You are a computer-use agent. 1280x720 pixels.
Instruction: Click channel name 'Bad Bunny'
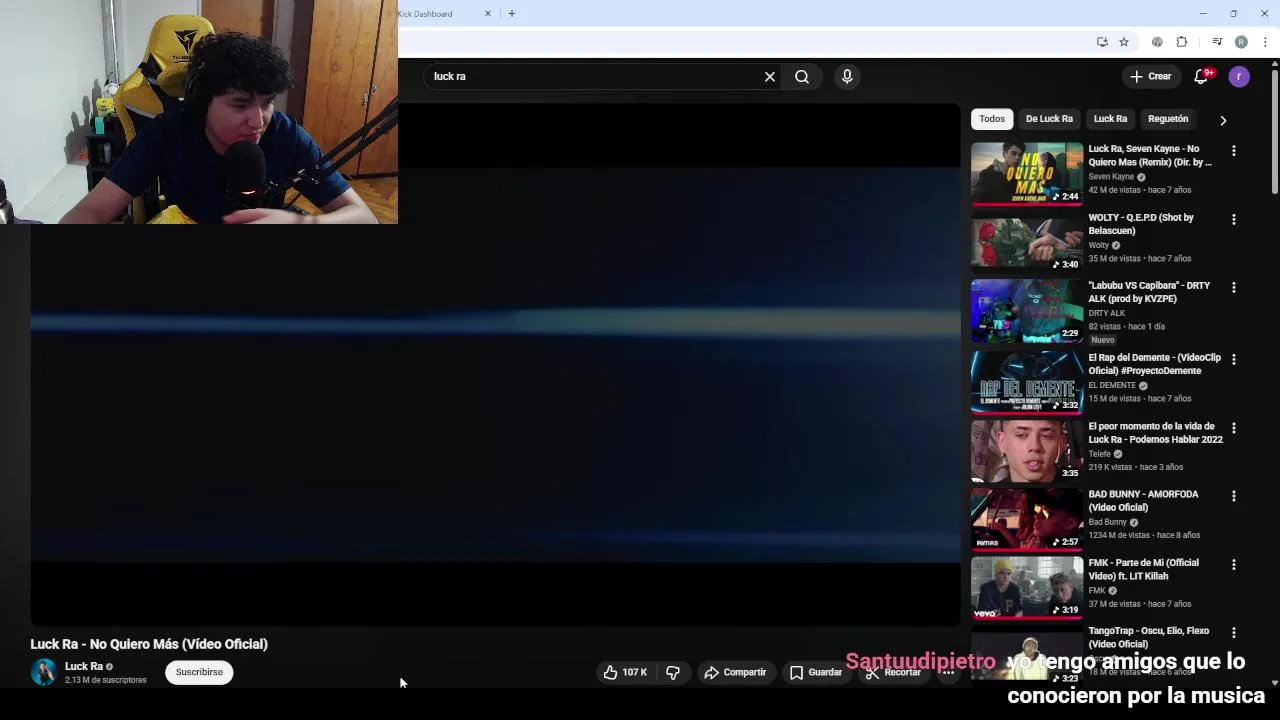[x=1107, y=522]
